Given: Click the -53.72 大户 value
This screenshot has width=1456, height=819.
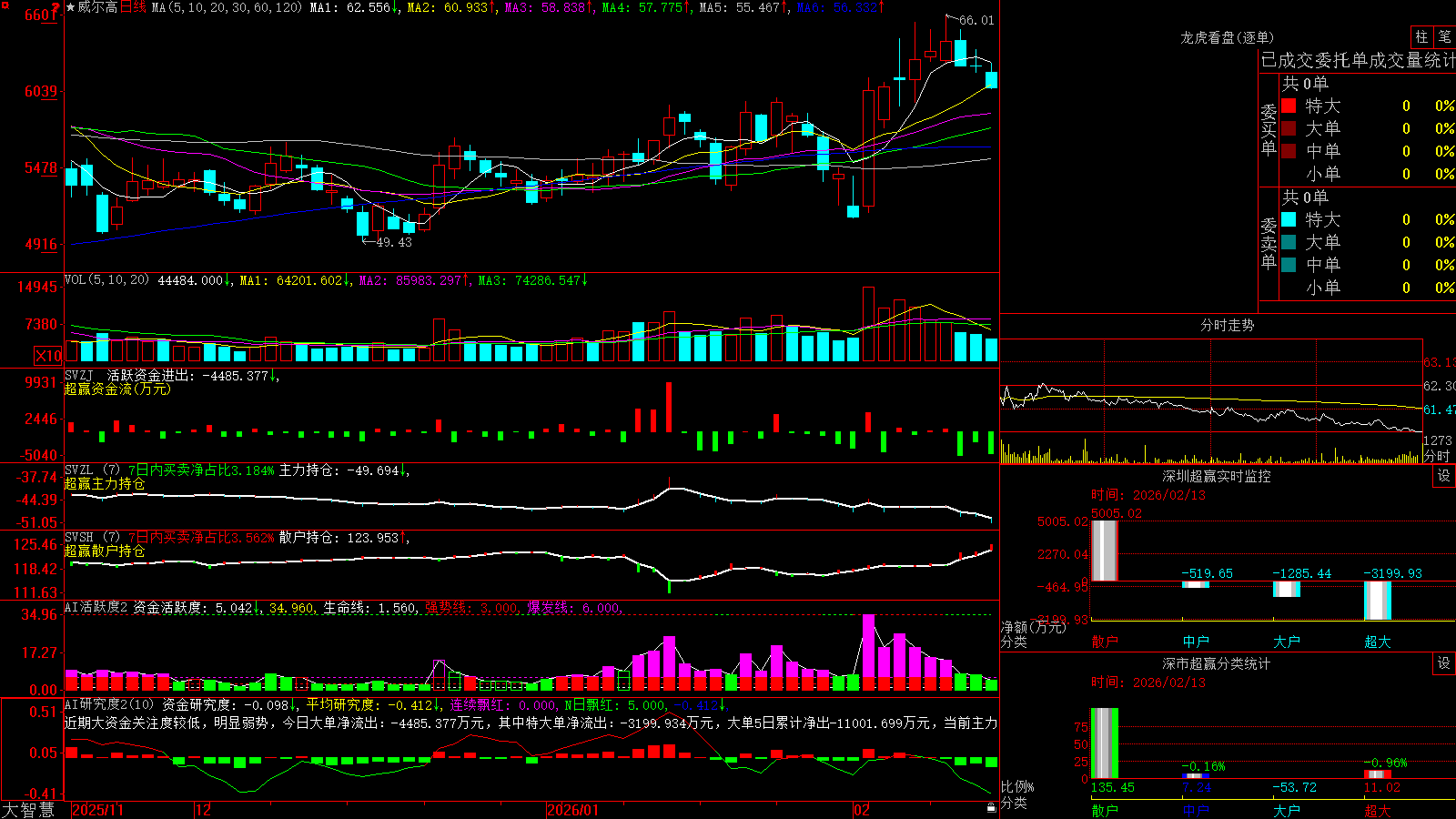Looking at the screenshot, I should pyautogui.click(x=1294, y=787).
